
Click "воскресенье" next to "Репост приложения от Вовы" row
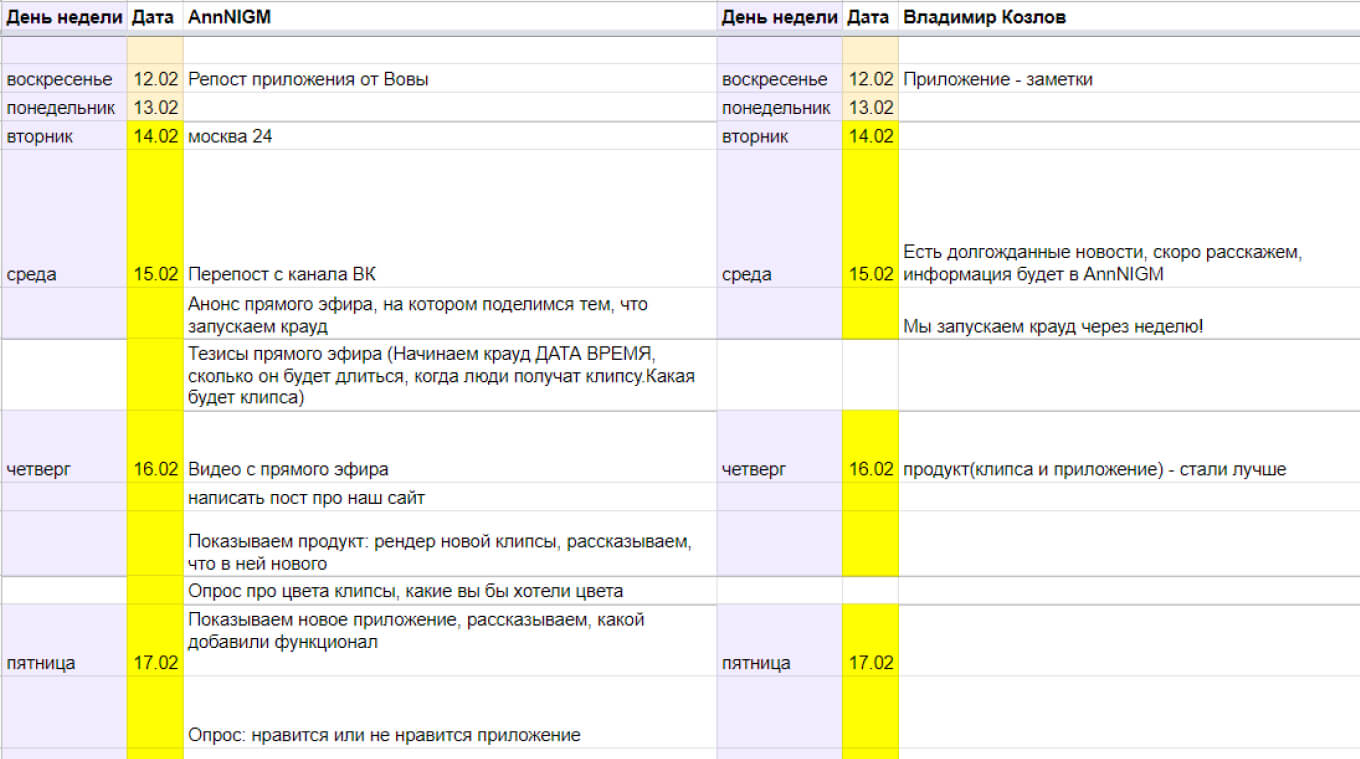(x=63, y=79)
